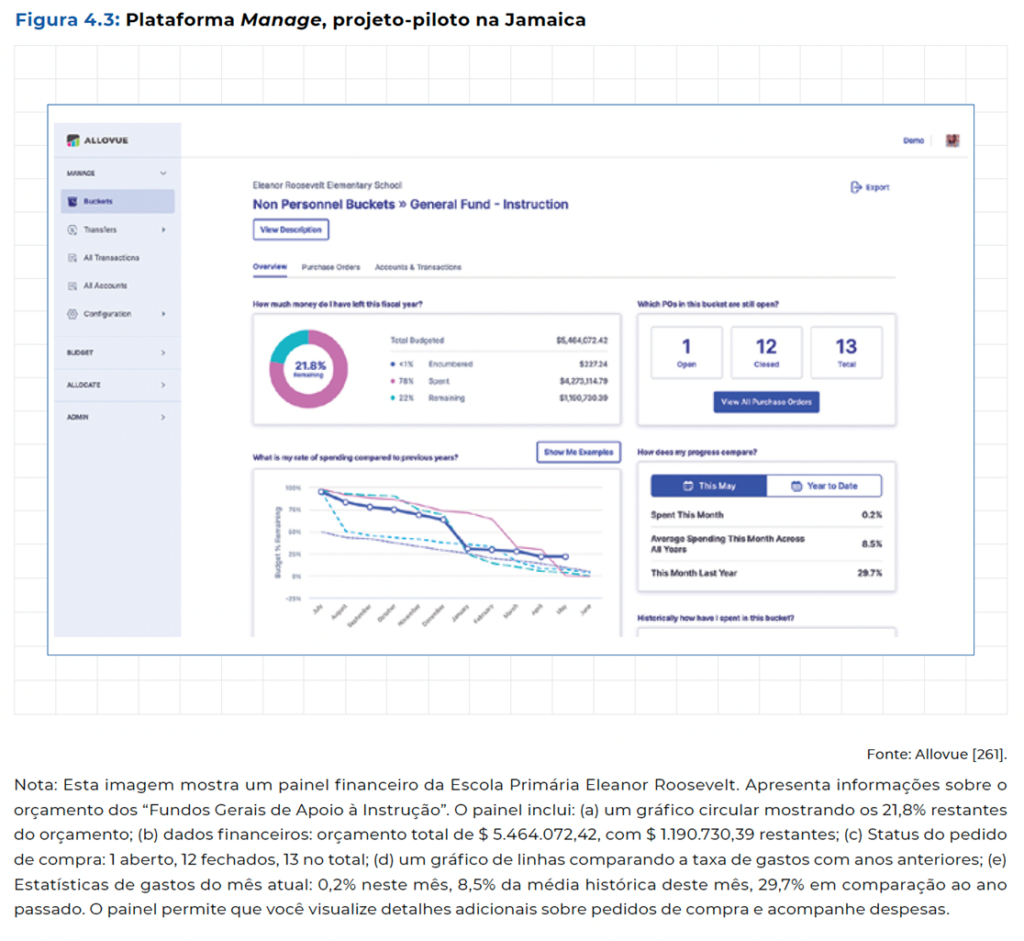This screenshot has height=941, width=1024.
Task: Switch comparison to Year to Date
Action: (824, 486)
